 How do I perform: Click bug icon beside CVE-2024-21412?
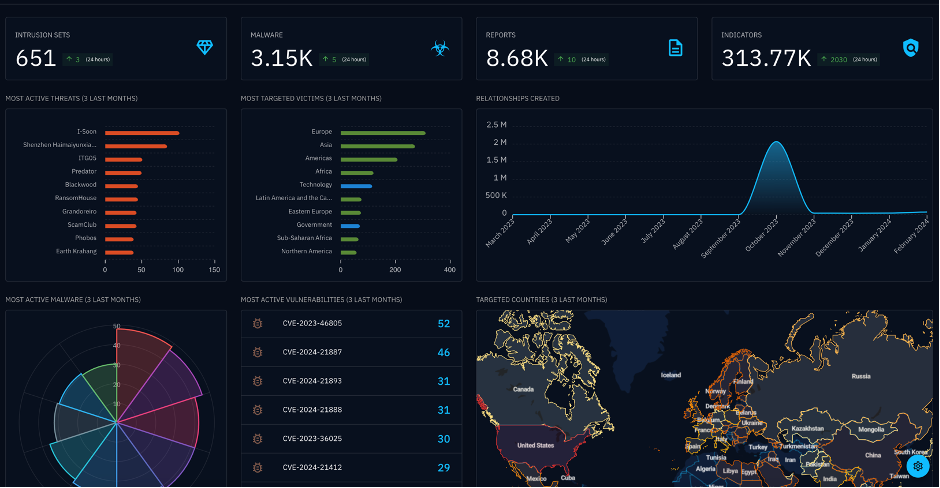258,468
